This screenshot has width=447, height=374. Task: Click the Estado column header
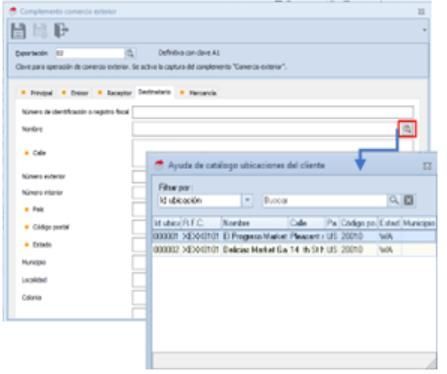[x=389, y=223]
